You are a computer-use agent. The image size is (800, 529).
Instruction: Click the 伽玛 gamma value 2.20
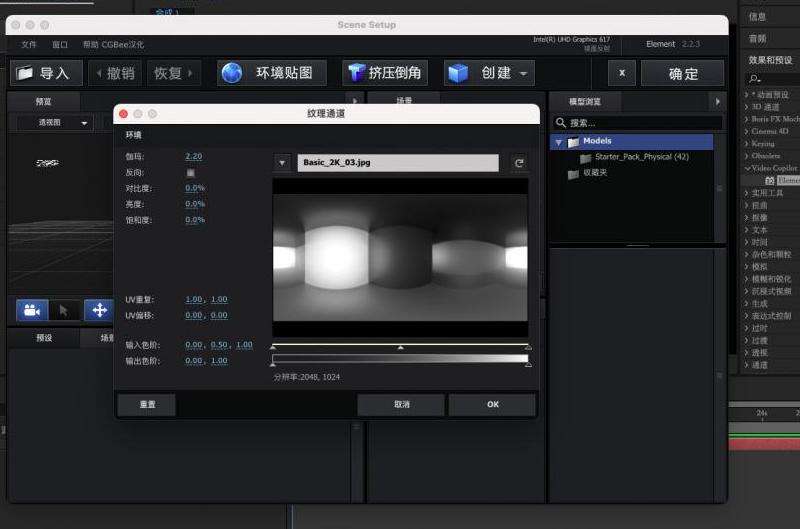193,157
